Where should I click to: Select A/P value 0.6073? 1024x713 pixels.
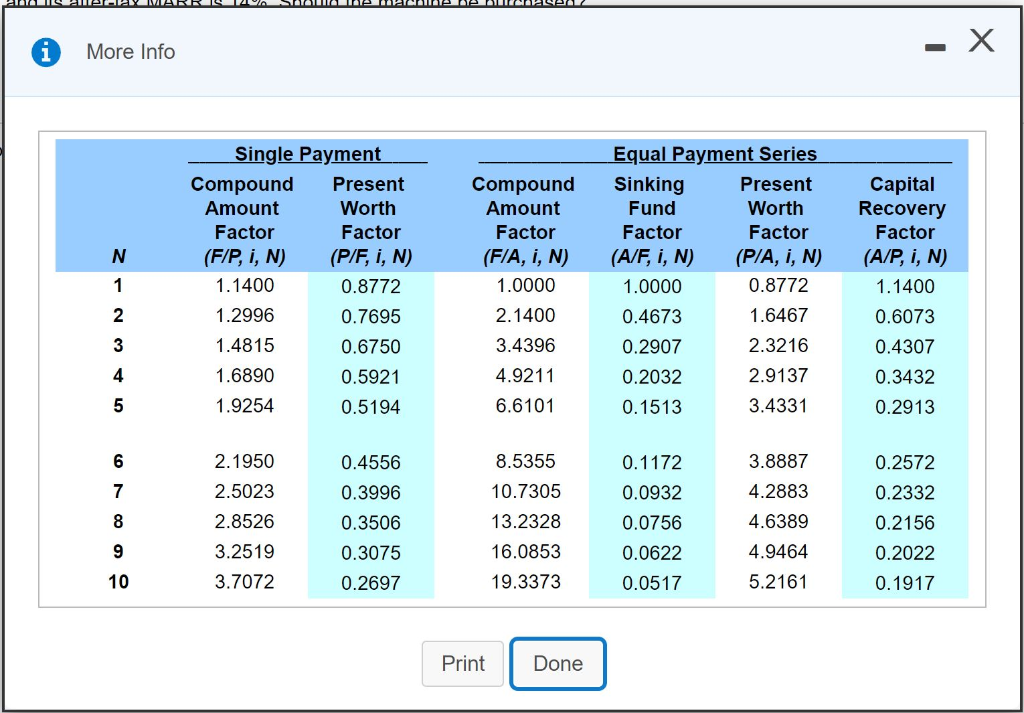(x=905, y=317)
